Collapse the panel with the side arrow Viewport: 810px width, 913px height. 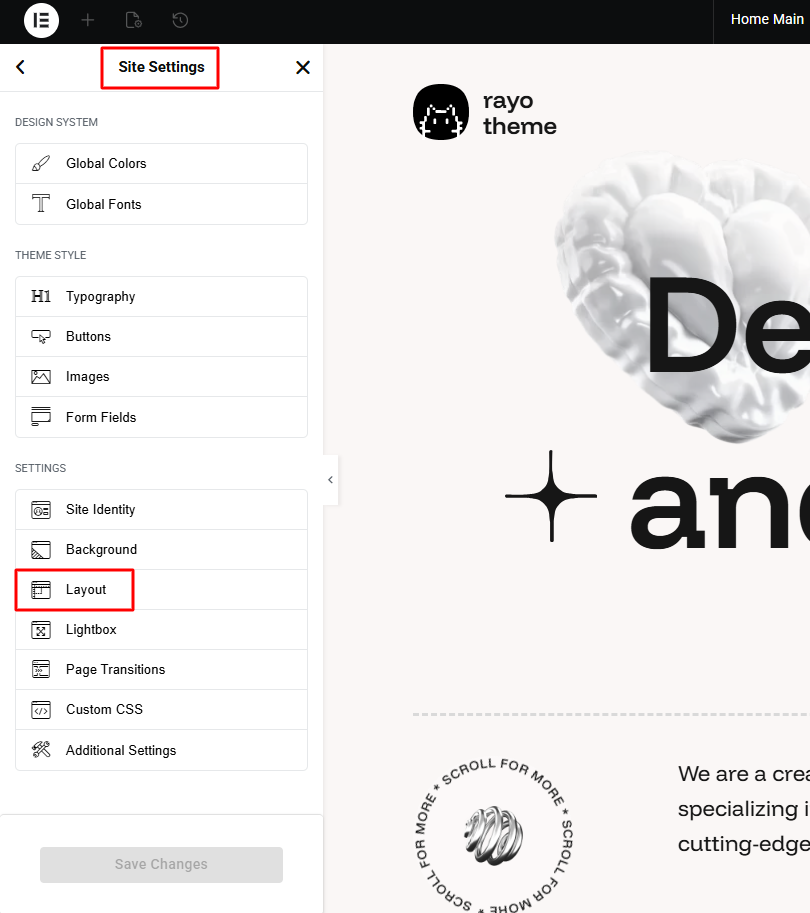point(330,480)
